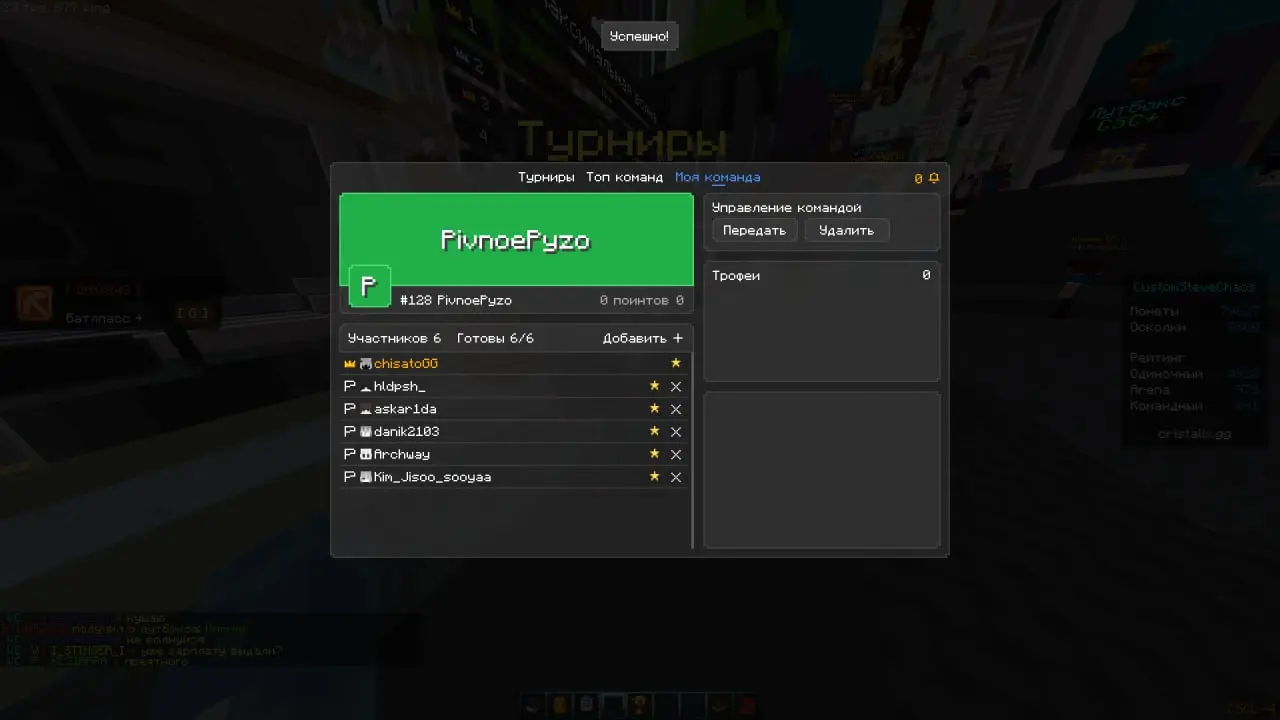Remove hldpsh_ with the X icon

pos(676,387)
